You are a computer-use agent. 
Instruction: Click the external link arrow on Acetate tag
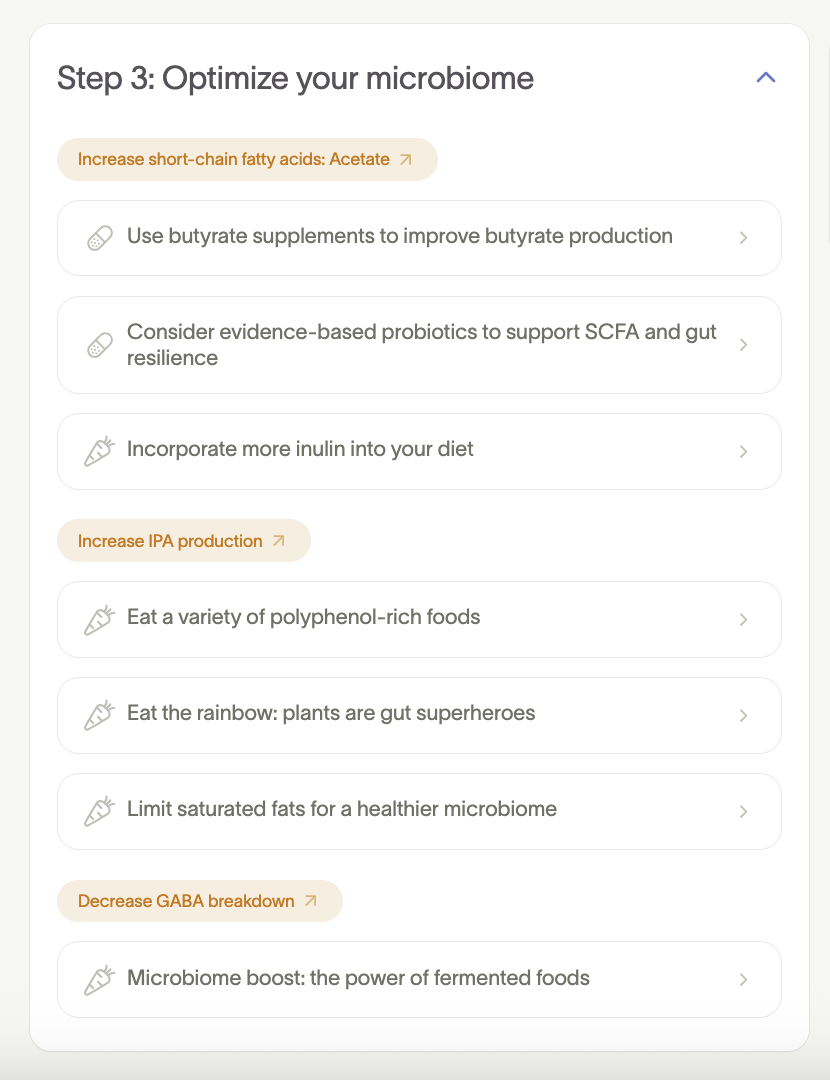[x=405, y=159]
